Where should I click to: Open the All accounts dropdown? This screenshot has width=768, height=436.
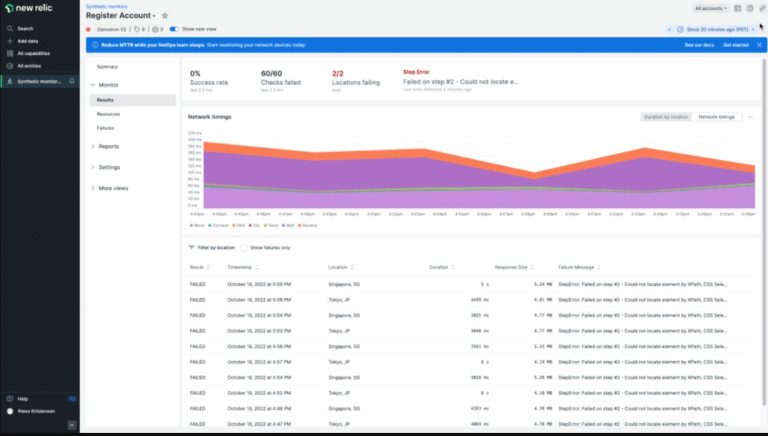pos(712,8)
